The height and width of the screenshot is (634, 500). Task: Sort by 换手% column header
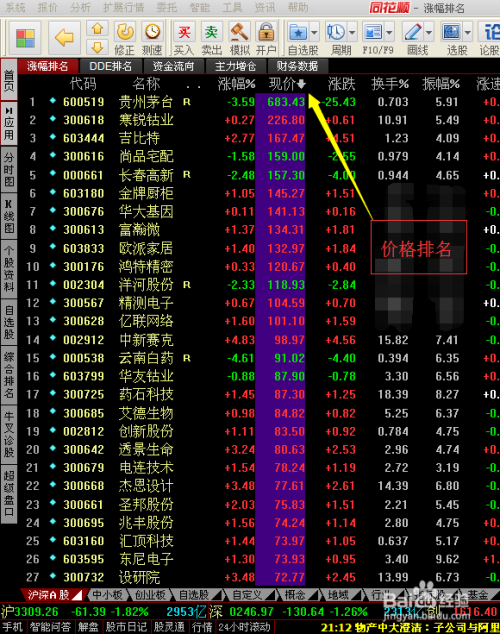(x=390, y=84)
